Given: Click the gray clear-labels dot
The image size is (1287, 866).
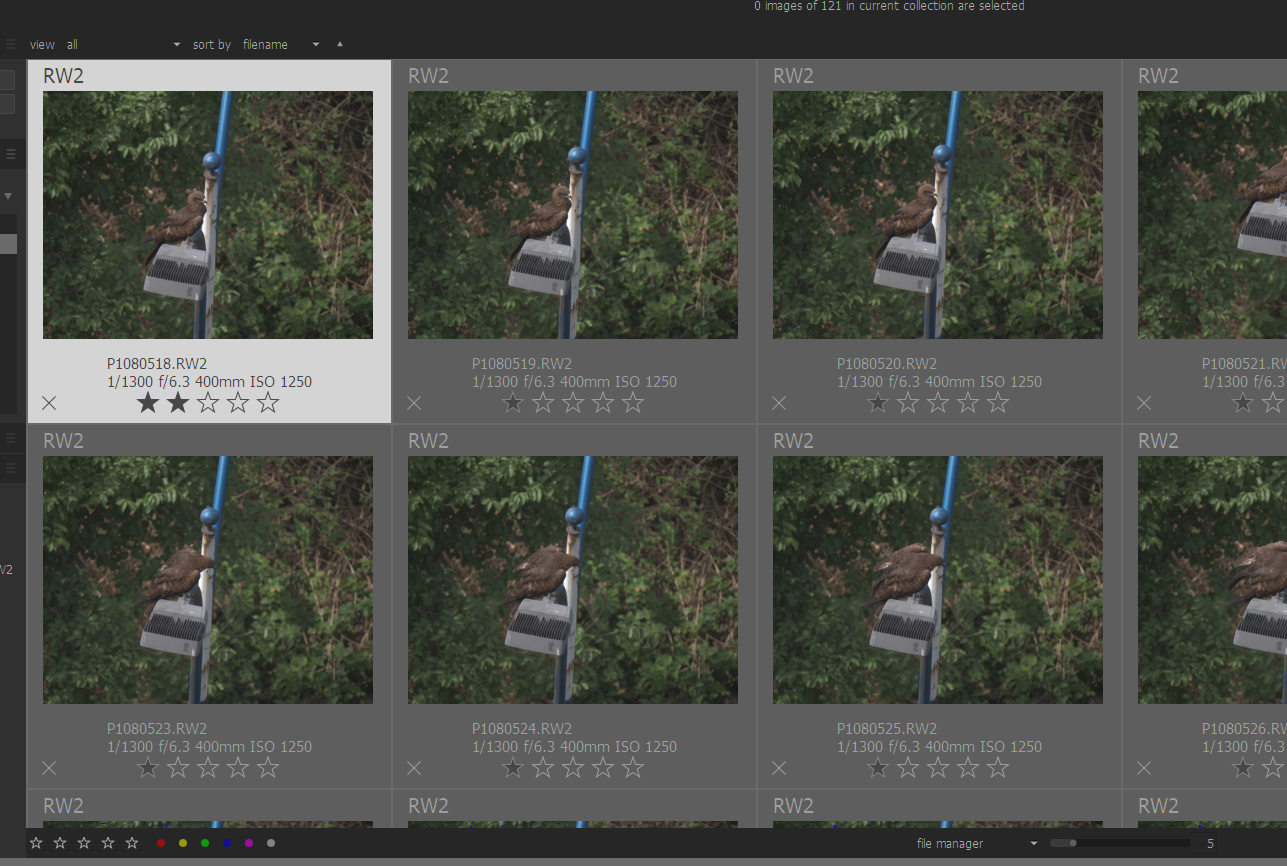Looking at the screenshot, I should 271,843.
